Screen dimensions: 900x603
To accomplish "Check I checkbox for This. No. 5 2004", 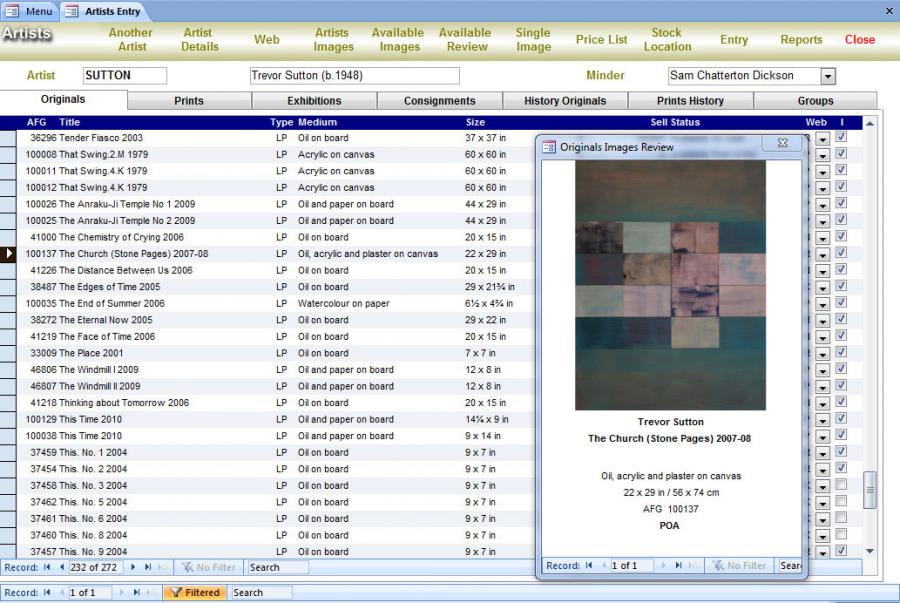I will (x=841, y=501).
